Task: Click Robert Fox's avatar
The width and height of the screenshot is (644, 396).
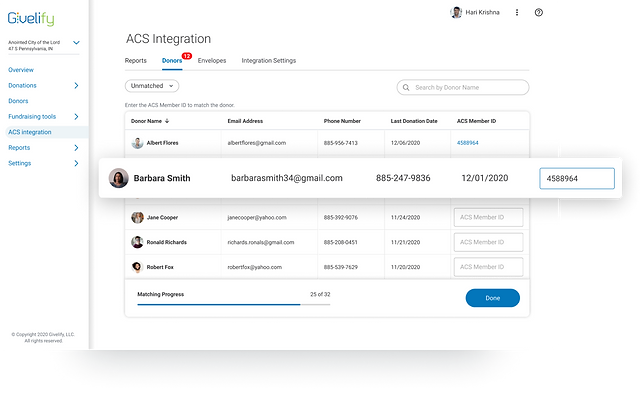Action: point(137,267)
